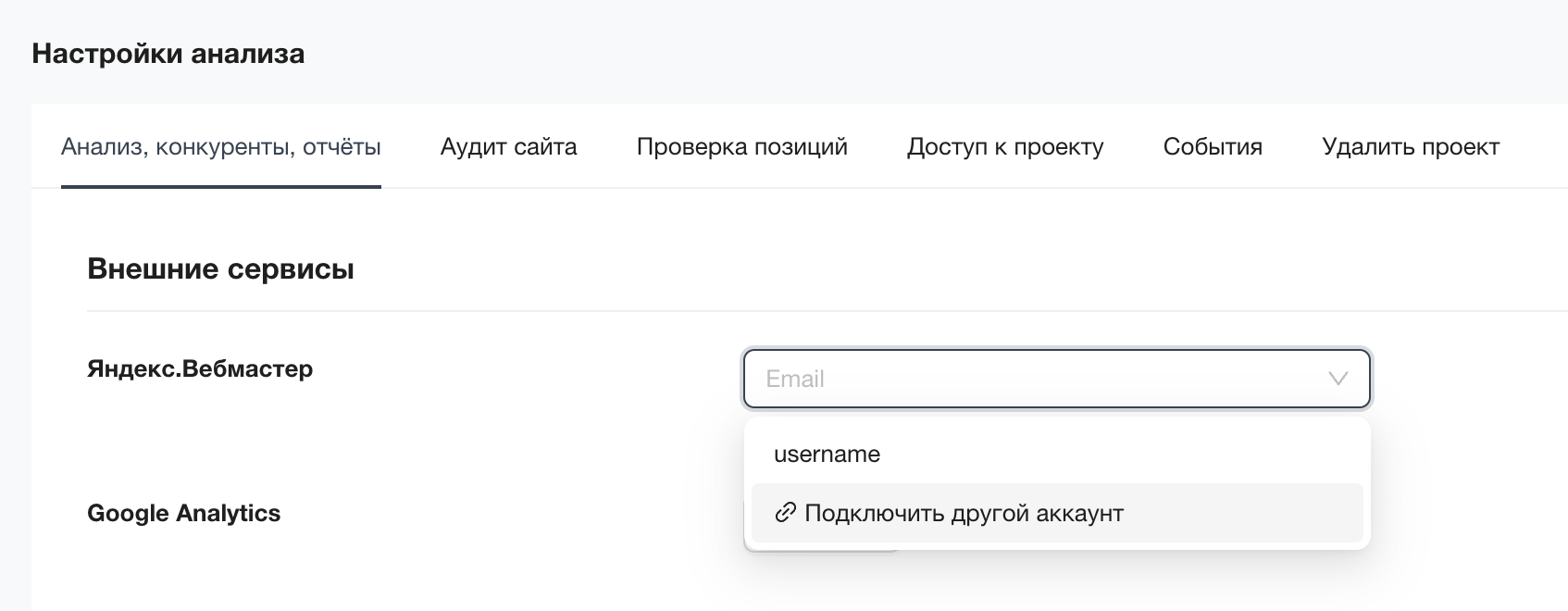
Task: Click the Google Analytics service label
Action: 183,513
